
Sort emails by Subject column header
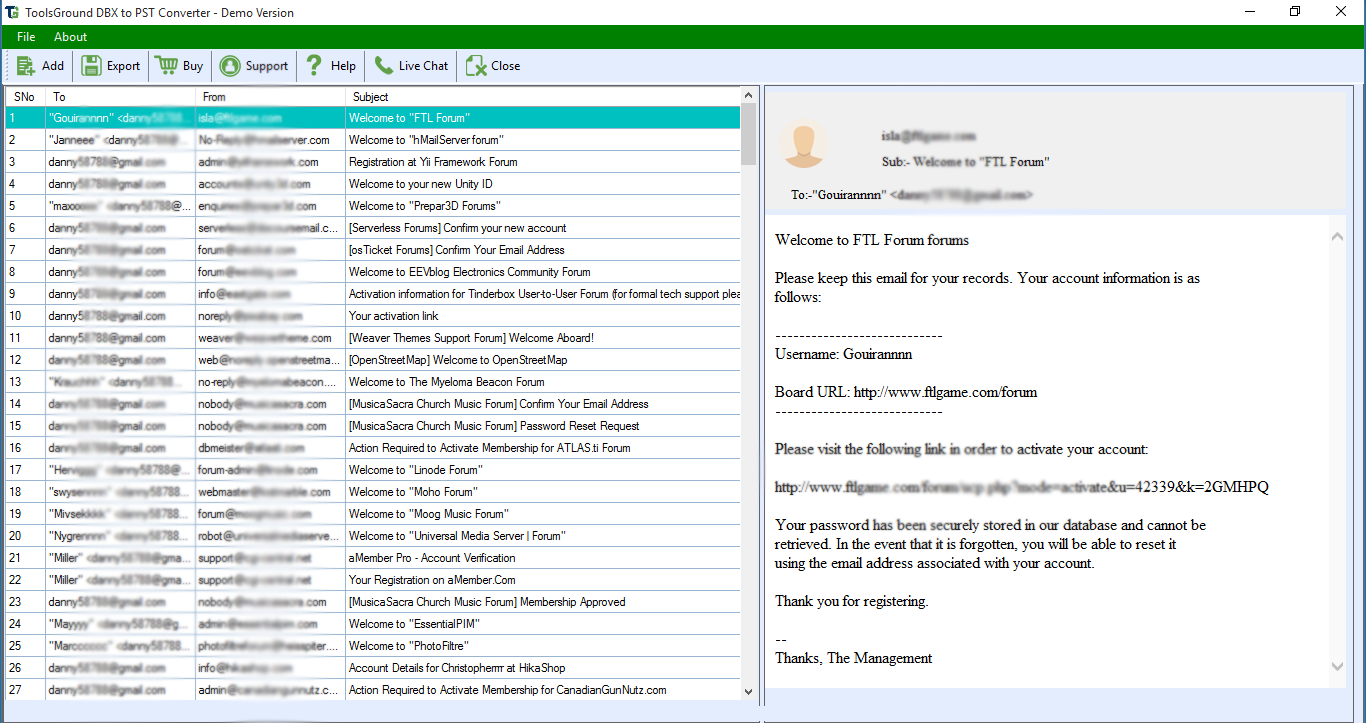coord(371,97)
